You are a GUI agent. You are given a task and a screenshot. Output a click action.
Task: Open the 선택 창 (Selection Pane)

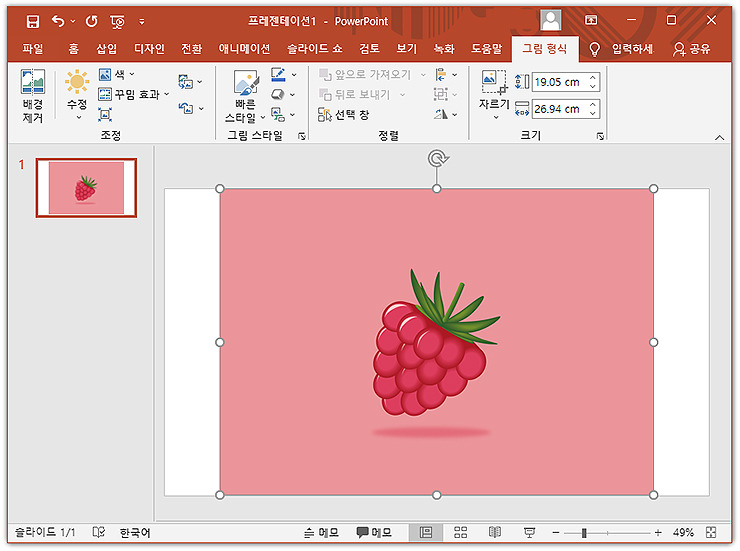point(344,115)
